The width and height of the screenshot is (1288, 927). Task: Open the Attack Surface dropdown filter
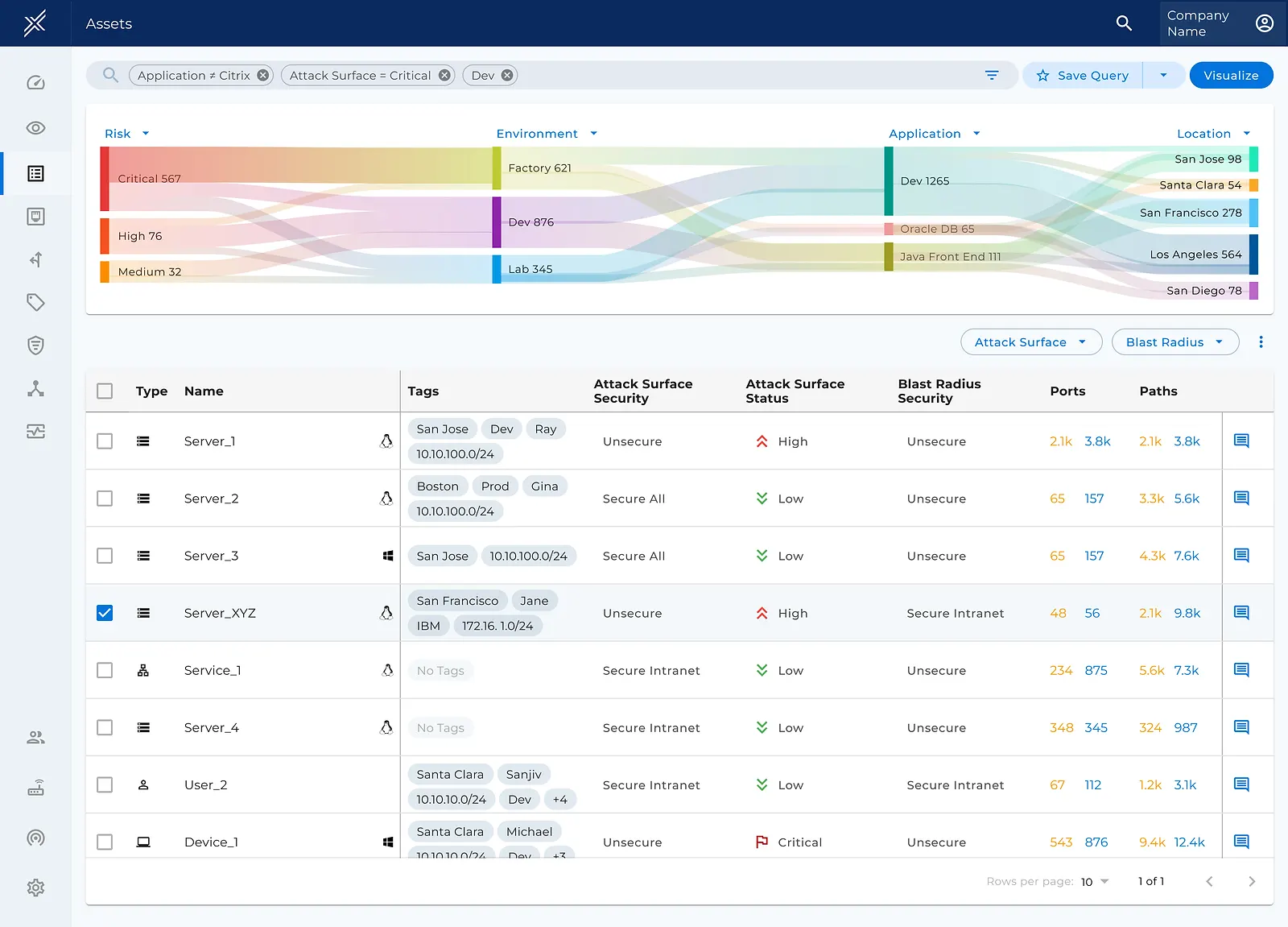1031,342
